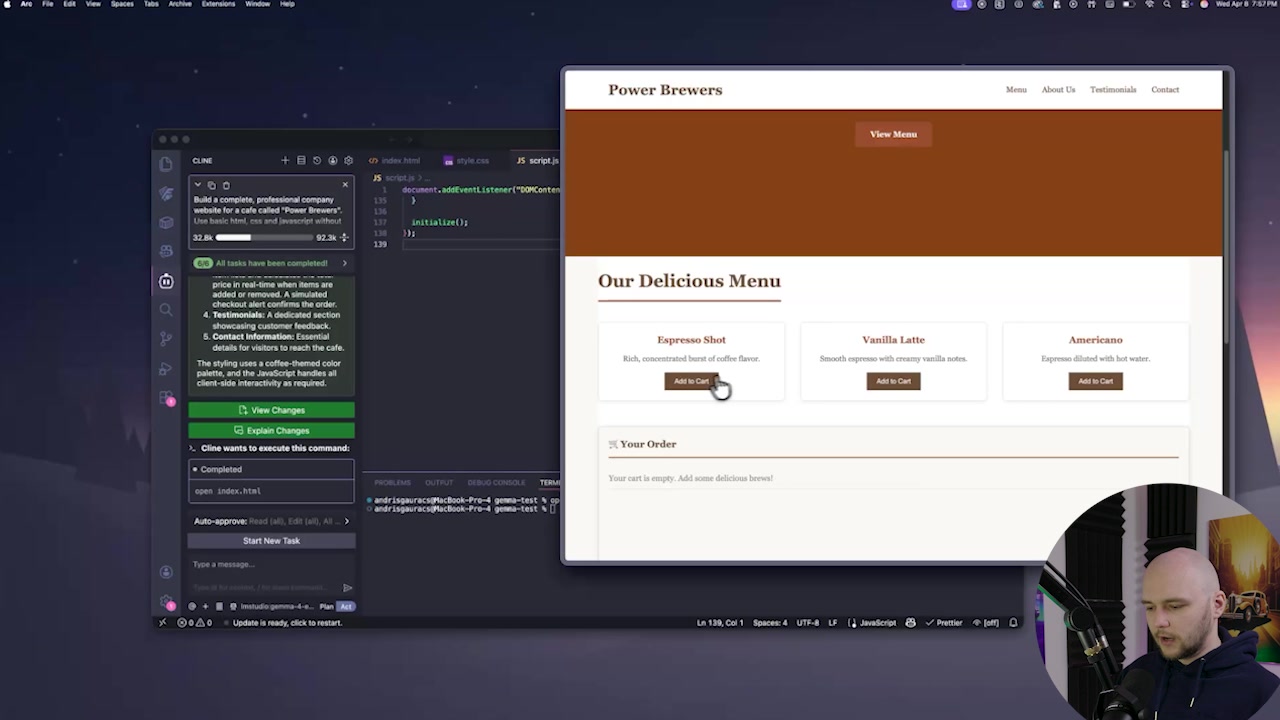This screenshot has height=720, width=1280.
Task: Expand the 'All tasks have been completed' section
Action: pyautogui.click(x=345, y=263)
